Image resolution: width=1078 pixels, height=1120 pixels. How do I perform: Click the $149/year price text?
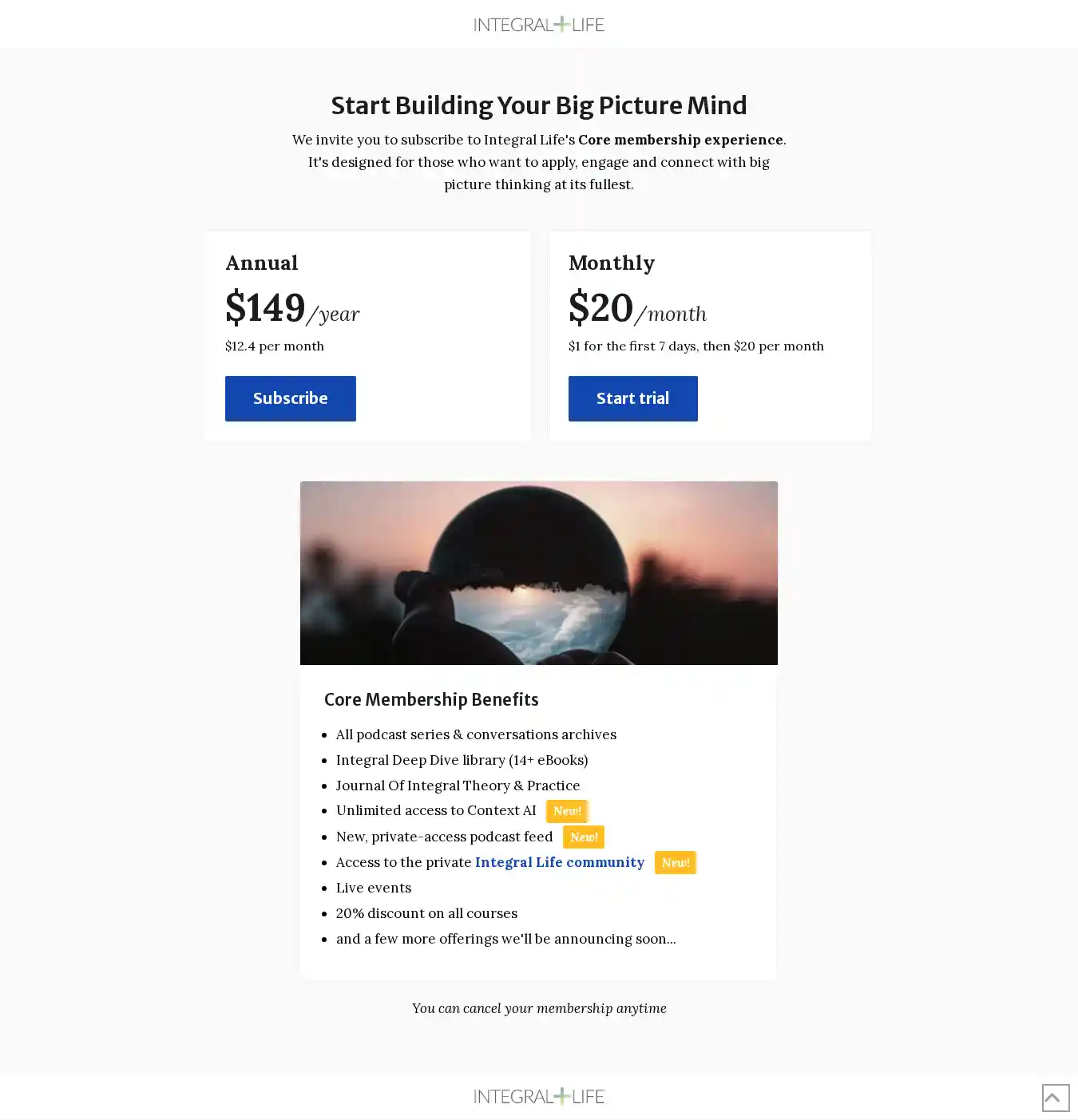point(292,309)
